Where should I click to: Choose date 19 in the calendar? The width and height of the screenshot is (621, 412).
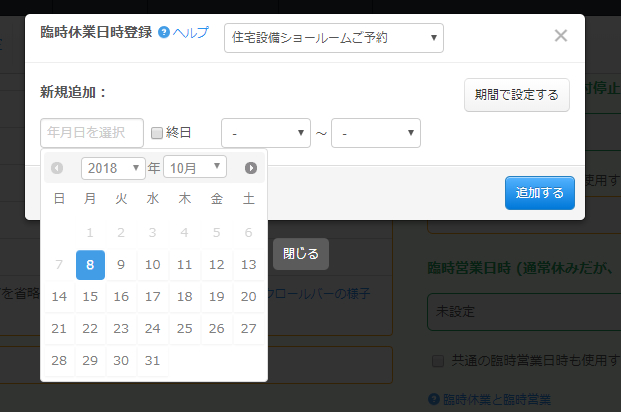point(217,297)
